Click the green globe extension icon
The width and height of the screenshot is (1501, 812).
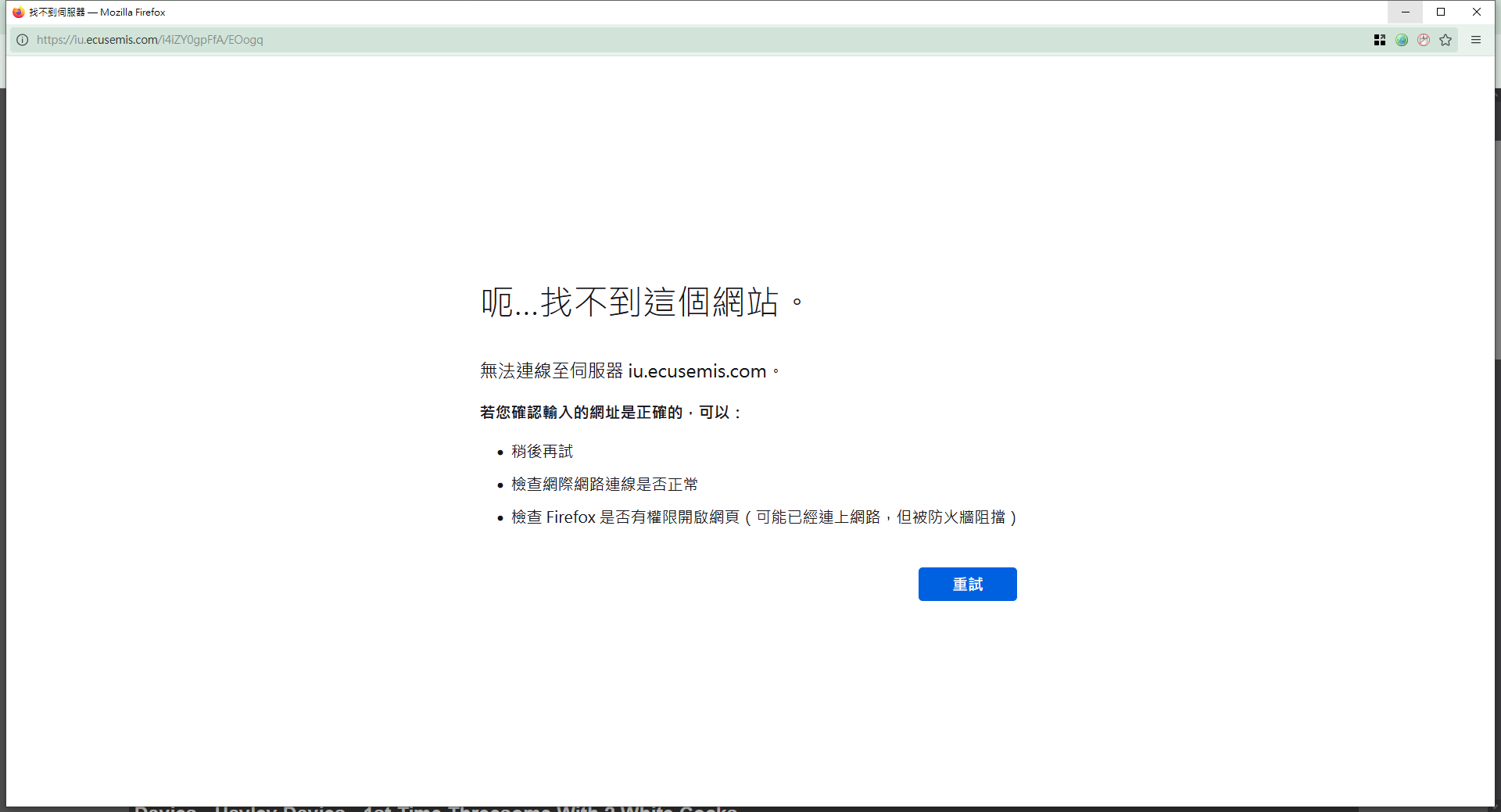pyautogui.click(x=1402, y=40)
